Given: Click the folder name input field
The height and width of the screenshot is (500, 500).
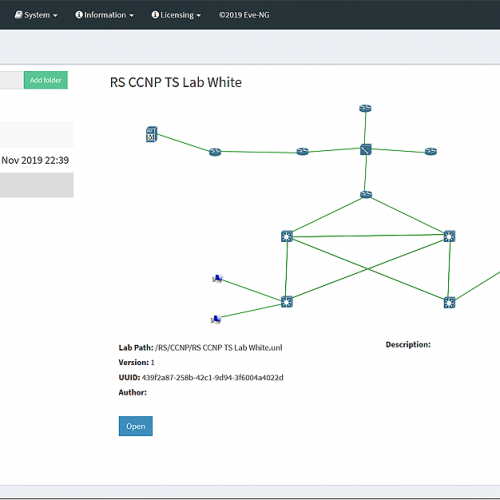Looking at the screenshot, I should point(12,80).
